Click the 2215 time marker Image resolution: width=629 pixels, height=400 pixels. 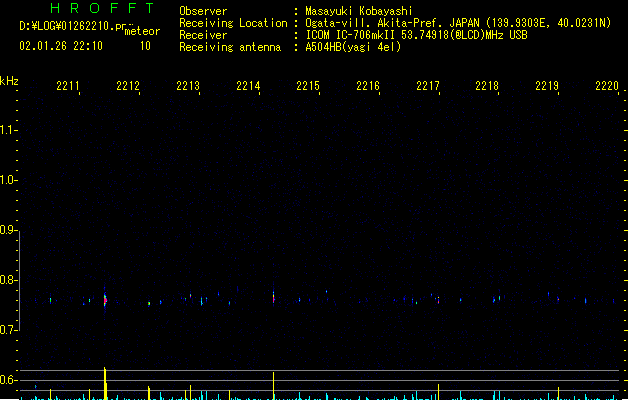pyautogui.click(x=308, y=86)
